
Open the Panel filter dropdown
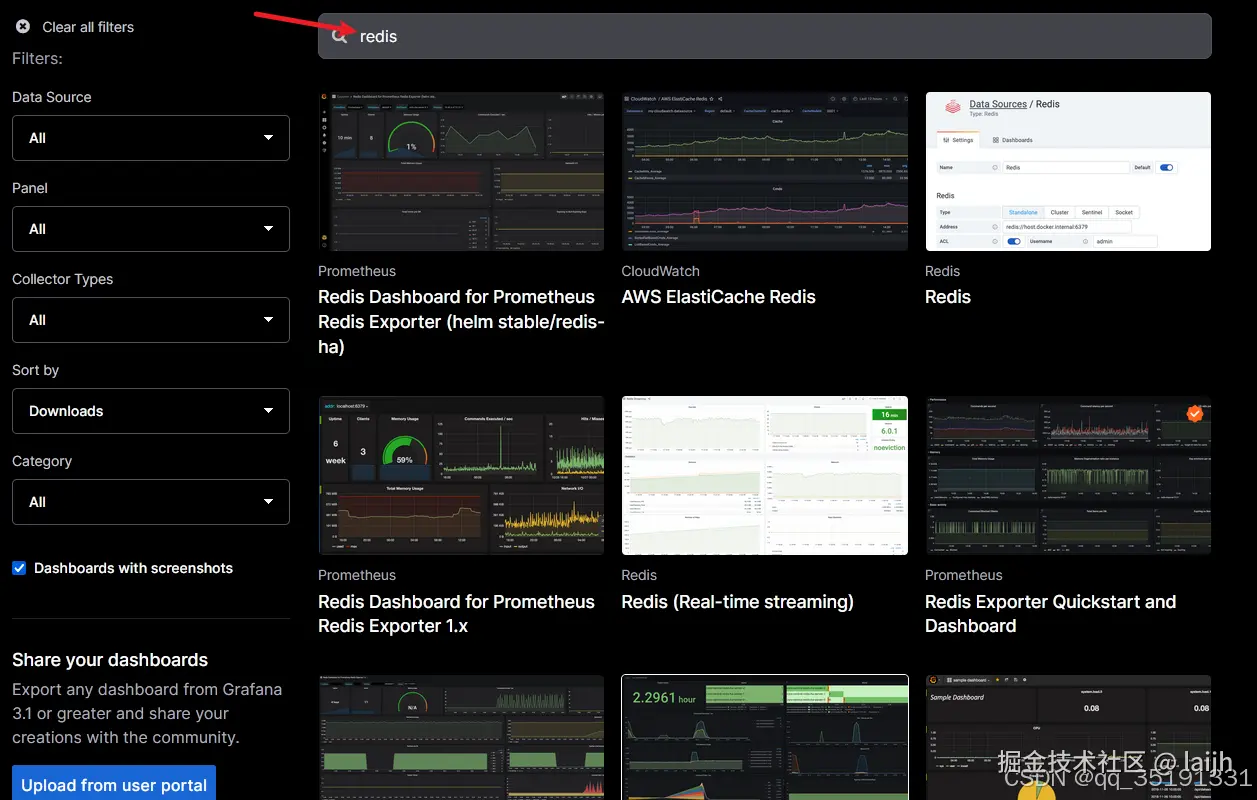point(151,229)
